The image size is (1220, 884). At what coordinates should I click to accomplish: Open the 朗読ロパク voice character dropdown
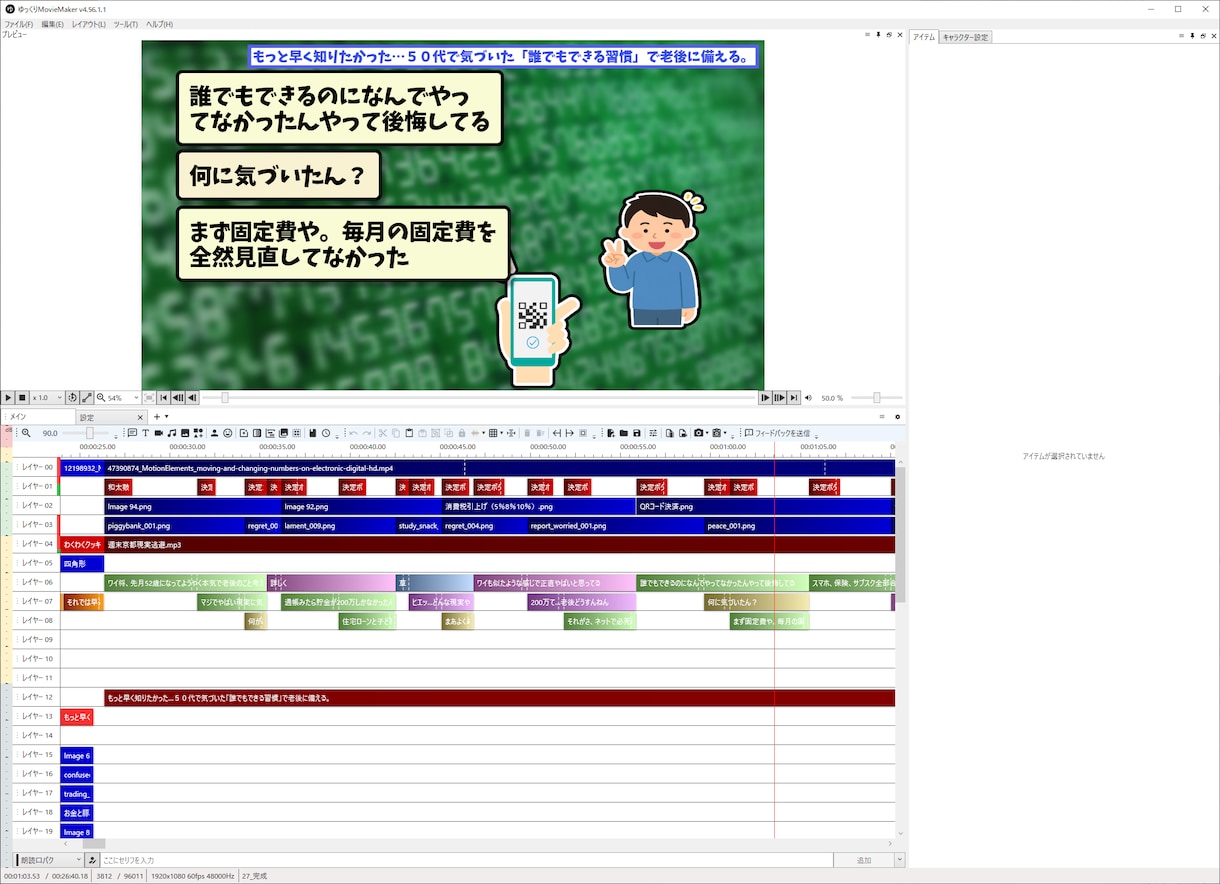point(48,860)
